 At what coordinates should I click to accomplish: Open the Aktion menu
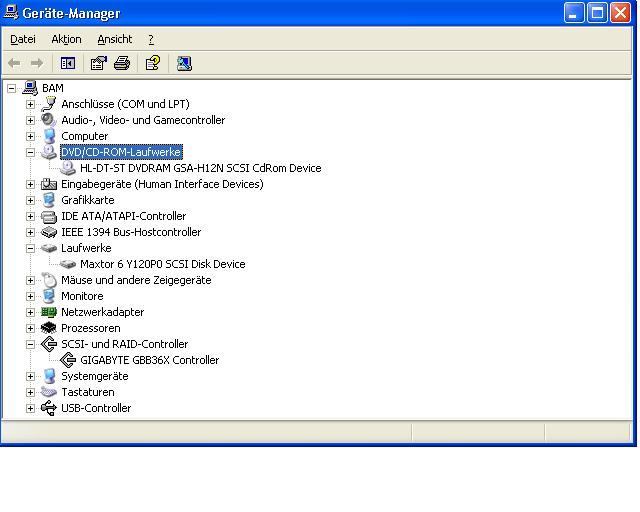point(66,39)
